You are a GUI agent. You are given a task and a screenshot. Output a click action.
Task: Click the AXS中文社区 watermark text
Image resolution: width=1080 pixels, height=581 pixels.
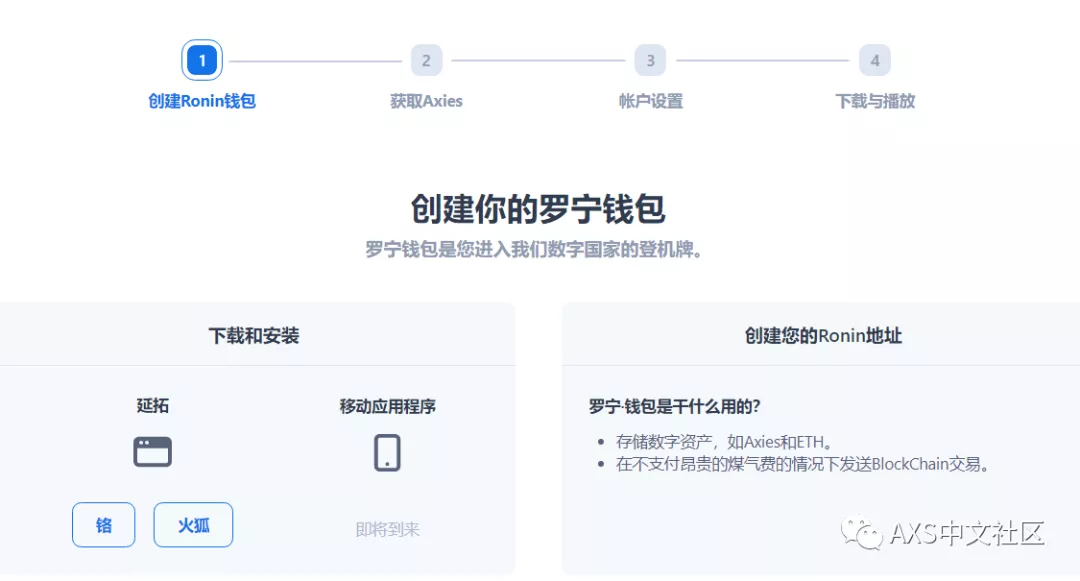(966, 533)
